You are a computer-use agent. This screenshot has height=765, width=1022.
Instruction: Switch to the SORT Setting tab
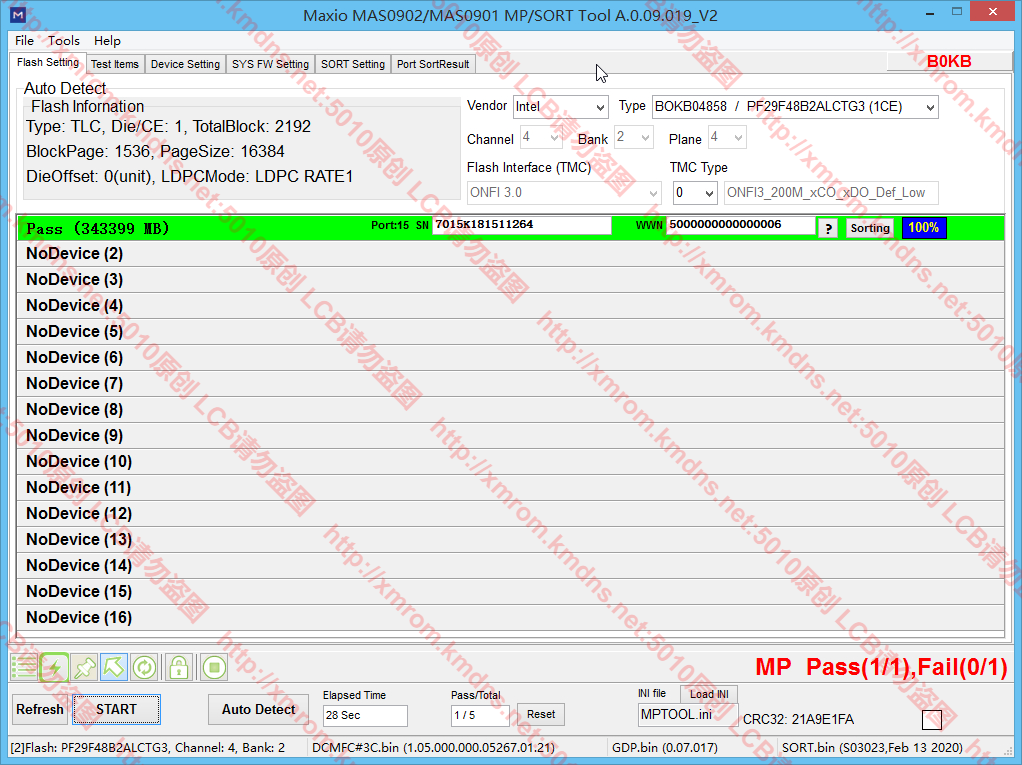pos(352,64)
